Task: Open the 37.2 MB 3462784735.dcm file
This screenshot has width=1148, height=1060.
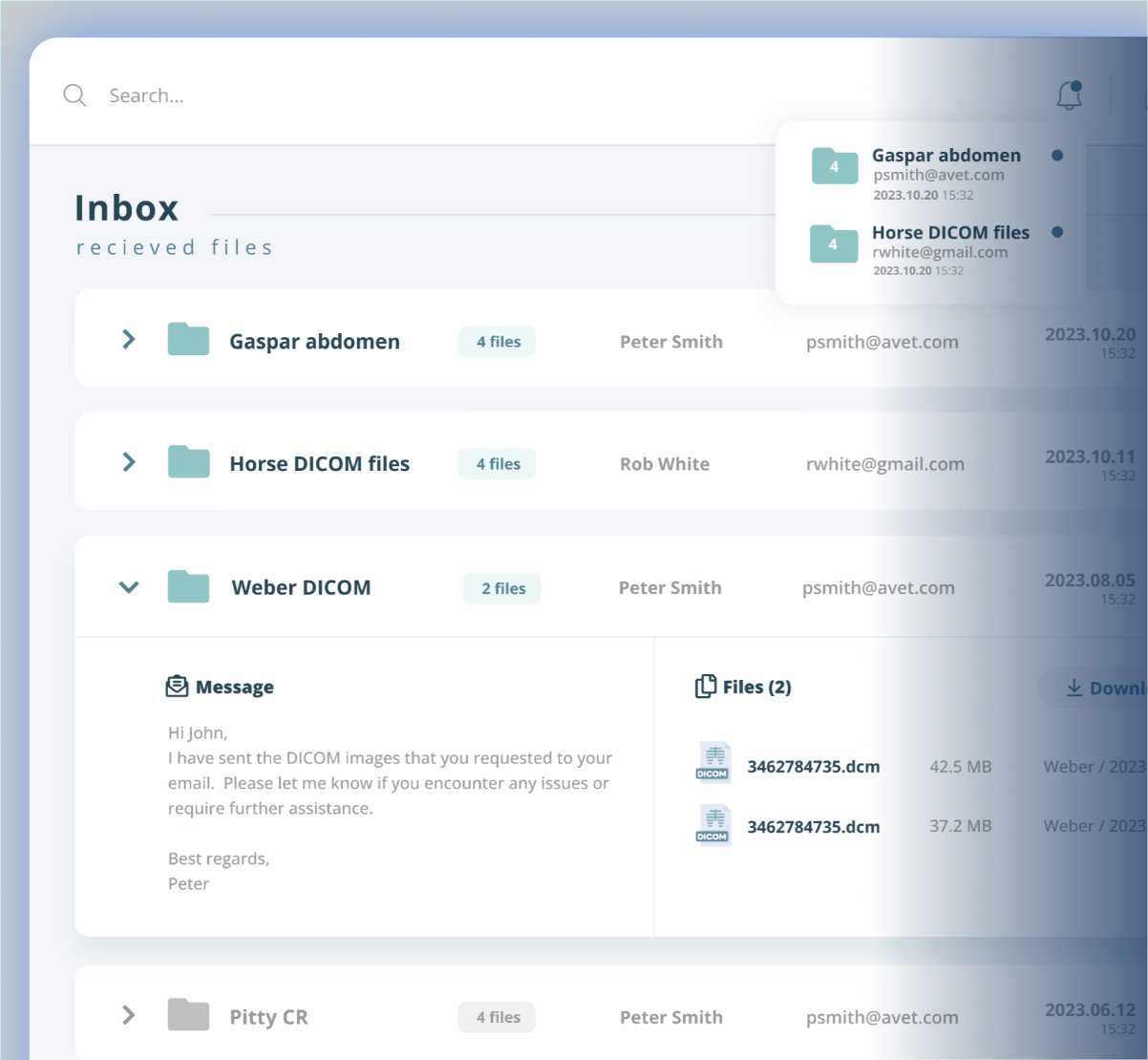Action: [x=813, y=827]
